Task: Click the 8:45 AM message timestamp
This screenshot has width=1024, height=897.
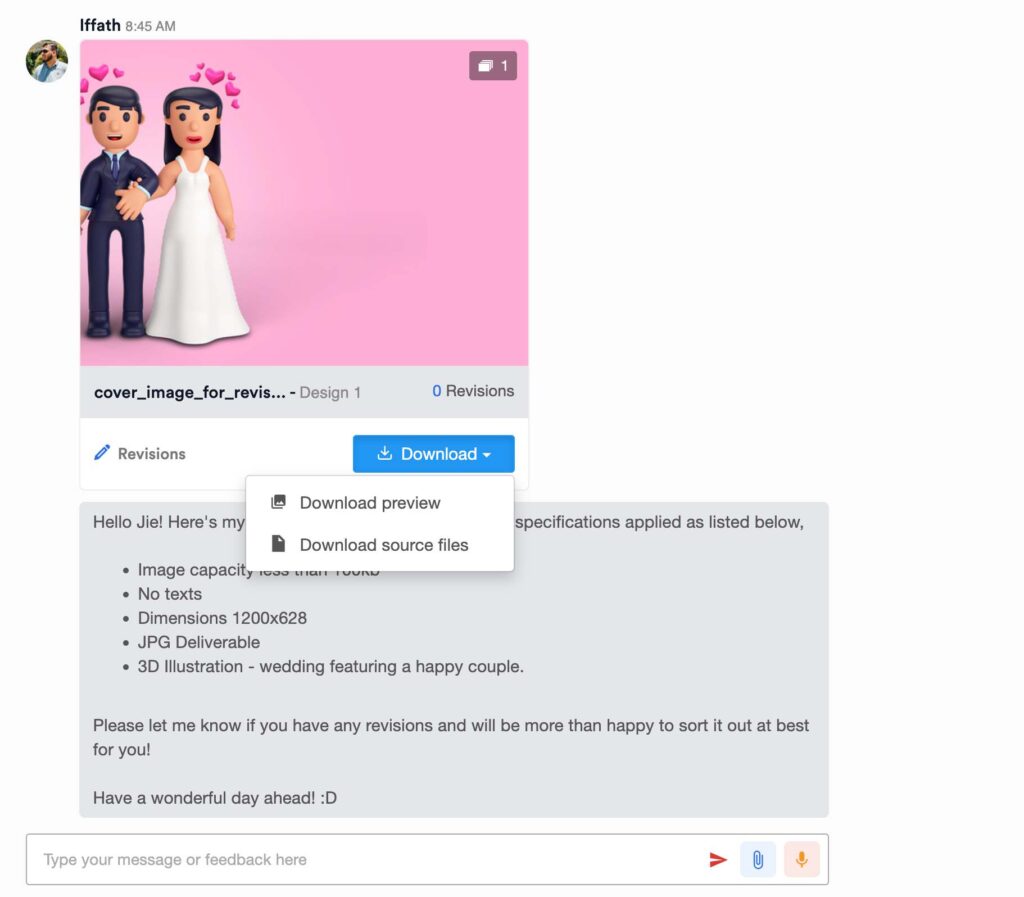Action: coord(150,26)
